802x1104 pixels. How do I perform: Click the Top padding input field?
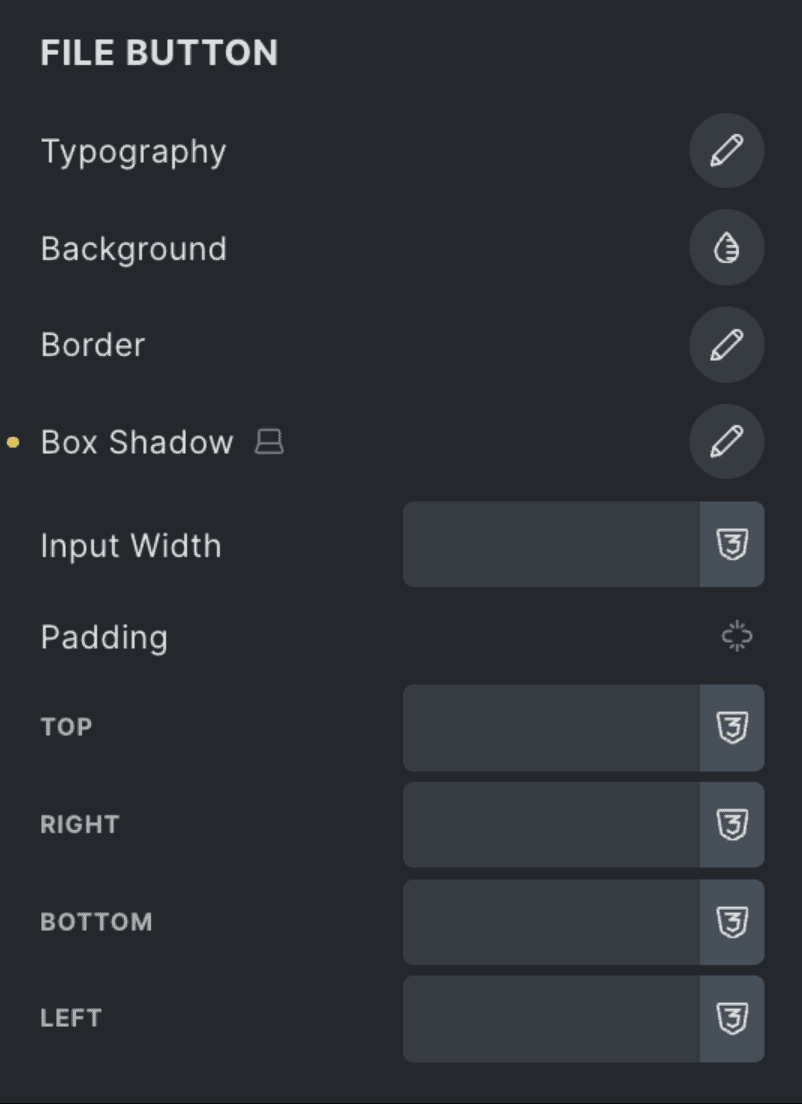tap(551, 728)
